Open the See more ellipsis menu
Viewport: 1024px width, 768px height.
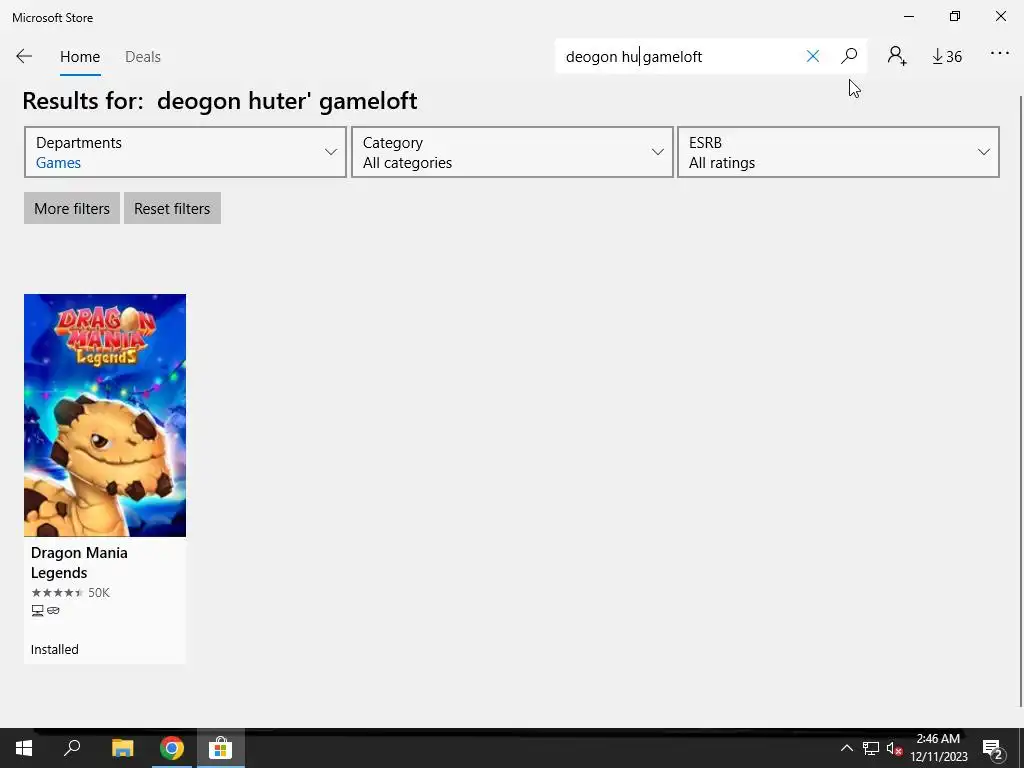coord(1000,54)
